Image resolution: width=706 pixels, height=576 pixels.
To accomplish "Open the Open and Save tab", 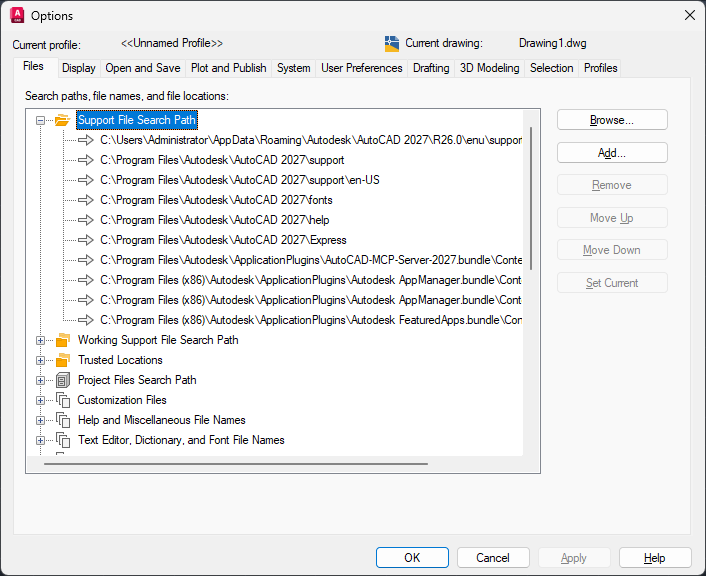I will point(143,68).
